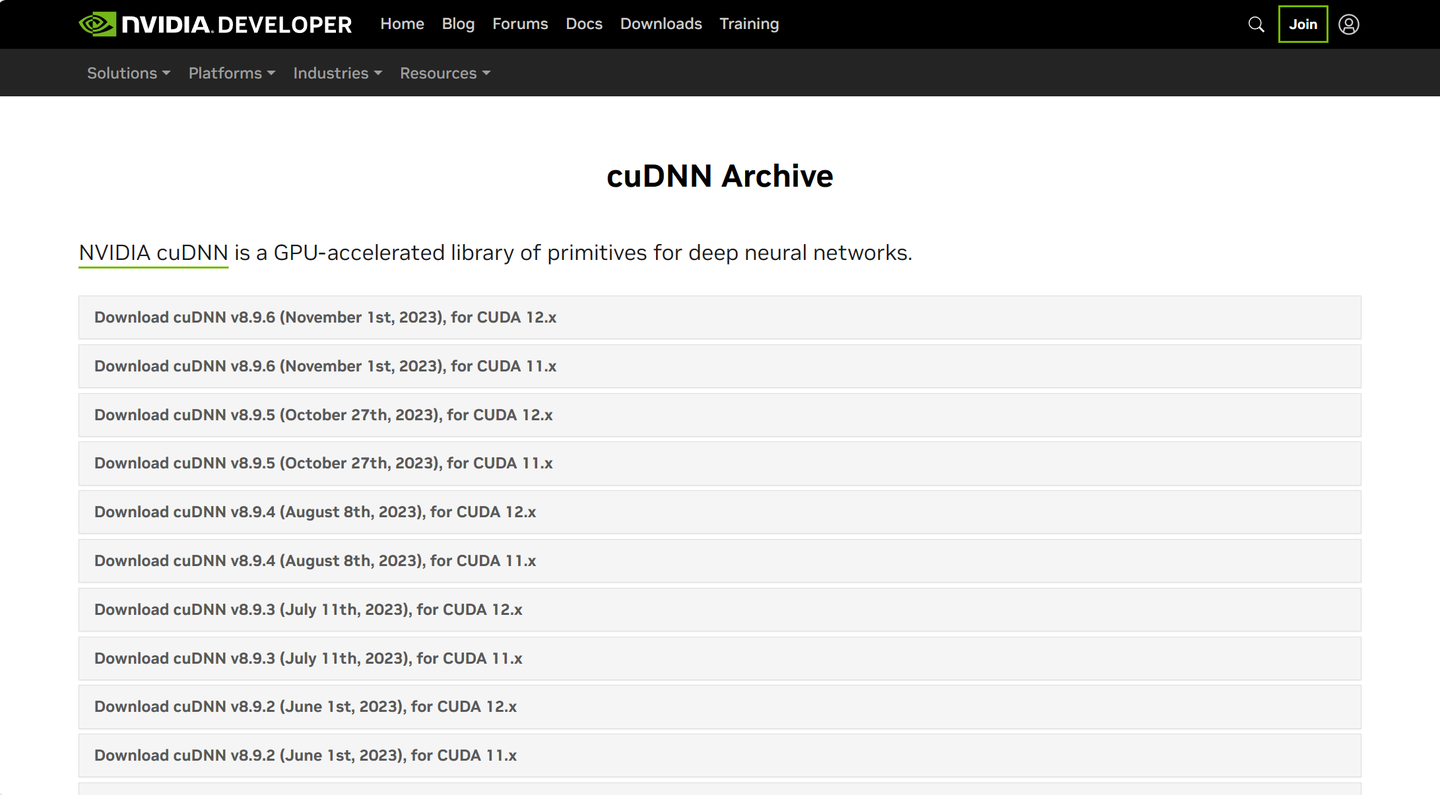Open the search icon in the header
The width and height of the screenshot is (1440, 795).
pos(1256,24)
